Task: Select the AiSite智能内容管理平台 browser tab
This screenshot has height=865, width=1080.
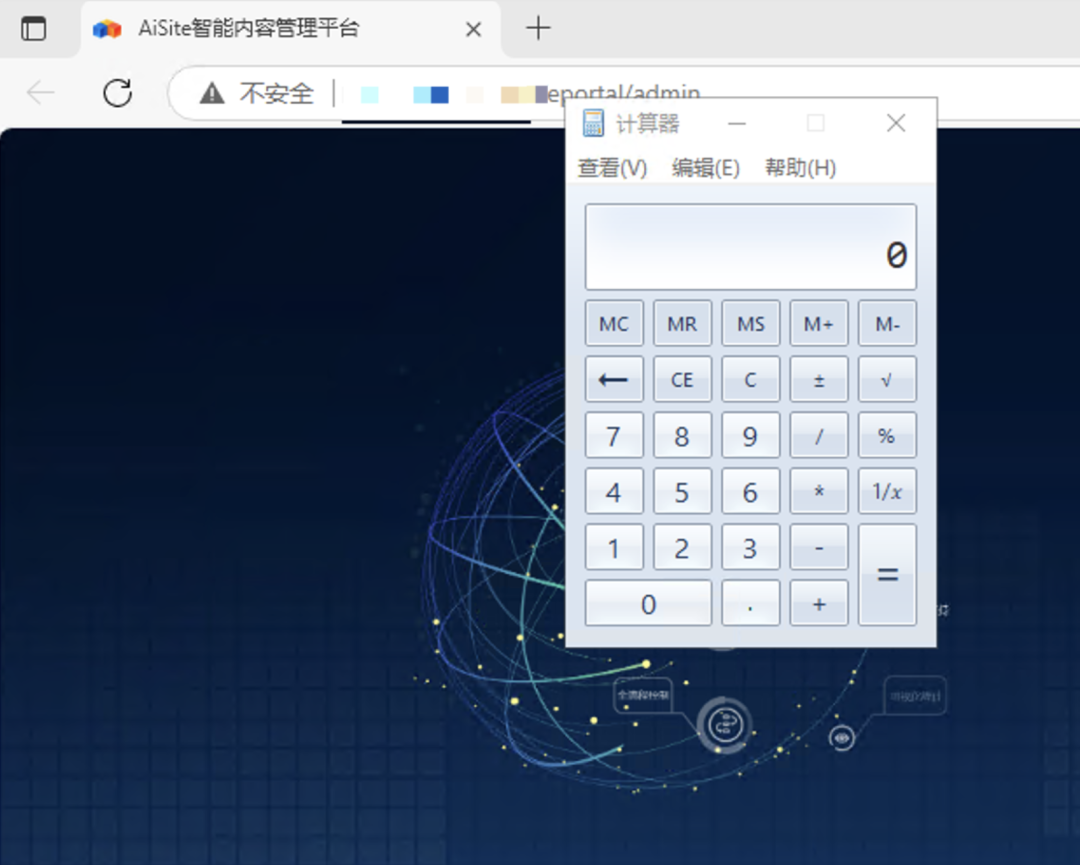Action: click(x=291, y=29)
